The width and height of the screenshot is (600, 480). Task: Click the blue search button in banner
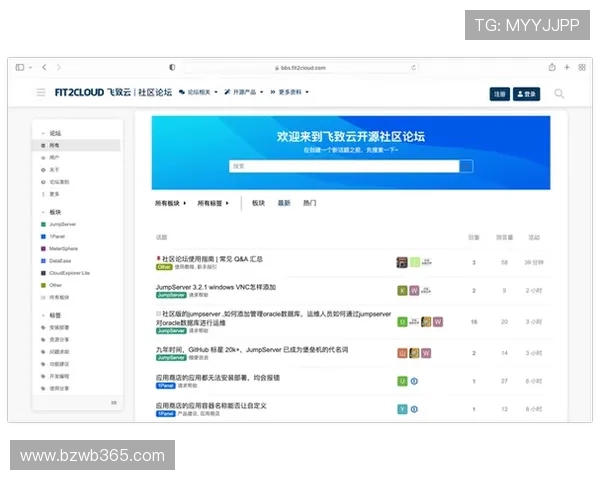tap(466, 166)
